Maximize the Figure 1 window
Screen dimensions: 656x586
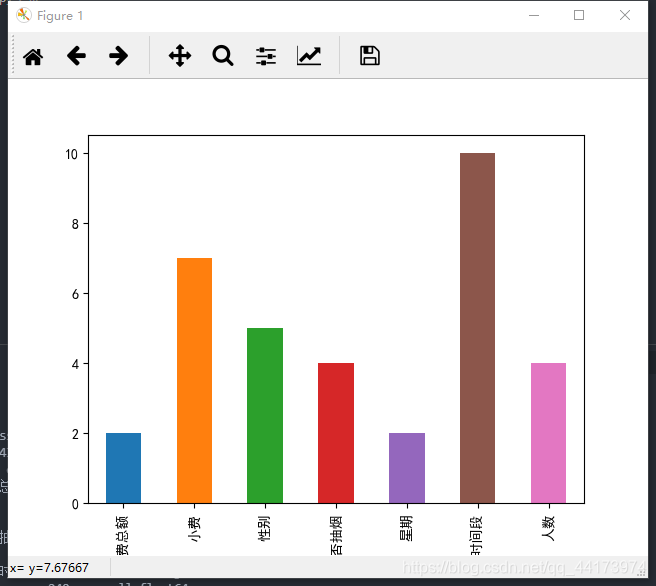click(579, 15)
